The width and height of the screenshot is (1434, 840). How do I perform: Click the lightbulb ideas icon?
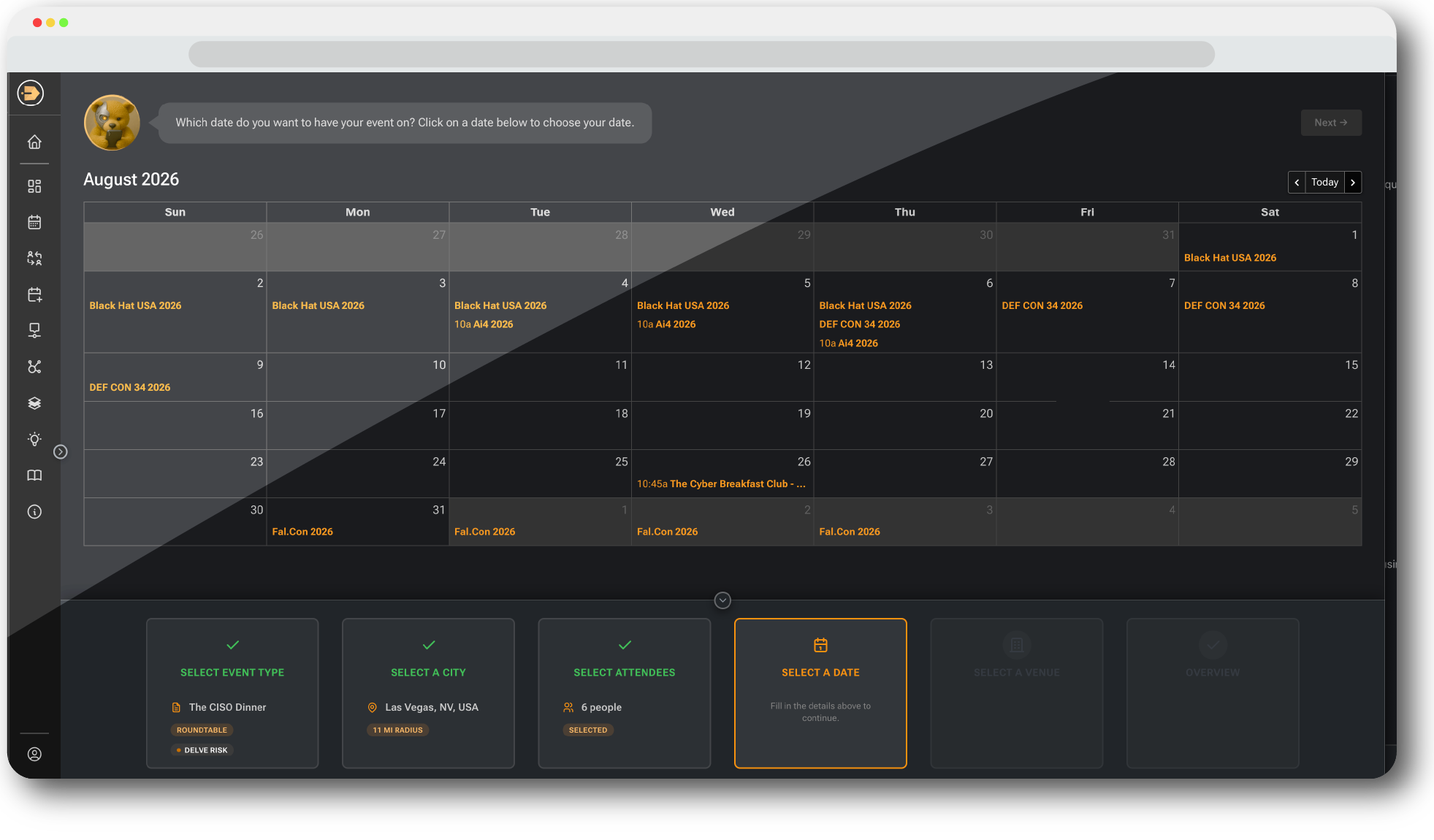coord(34,439)
